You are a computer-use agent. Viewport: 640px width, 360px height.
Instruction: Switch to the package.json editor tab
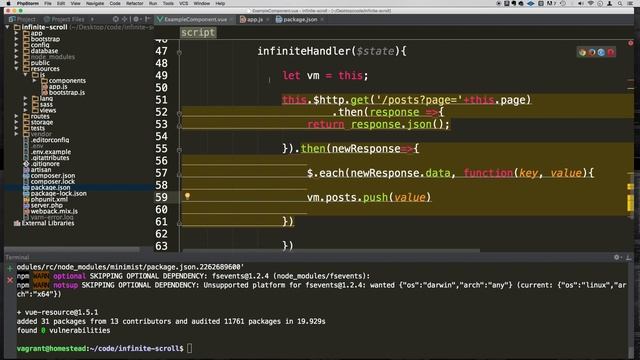(x=300, y=19)
